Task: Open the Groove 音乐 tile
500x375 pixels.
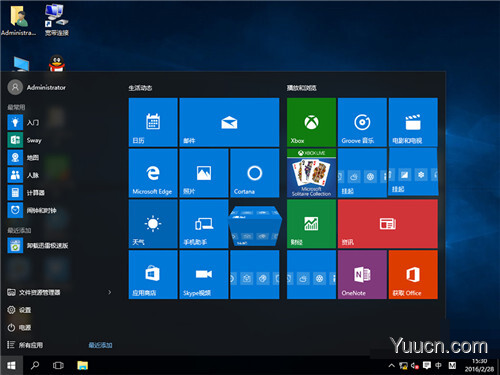Action: (362, 122)
